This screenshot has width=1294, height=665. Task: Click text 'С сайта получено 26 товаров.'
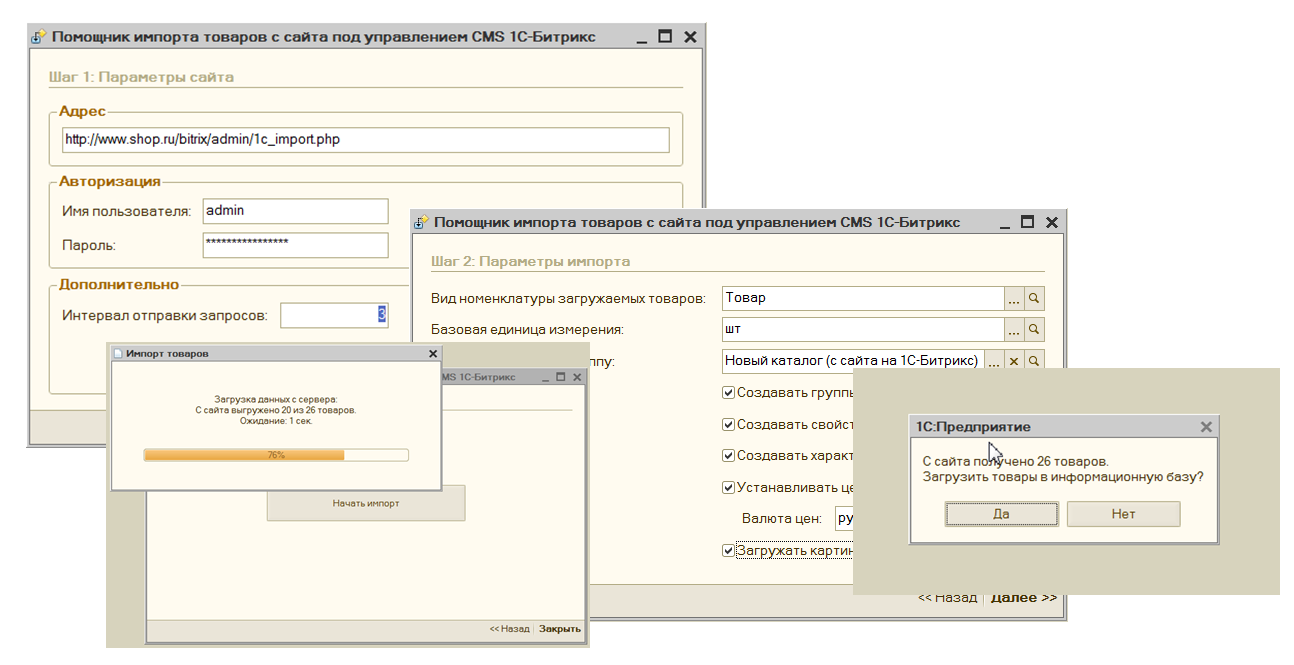pyautogui.click(x=1015, y=462)
